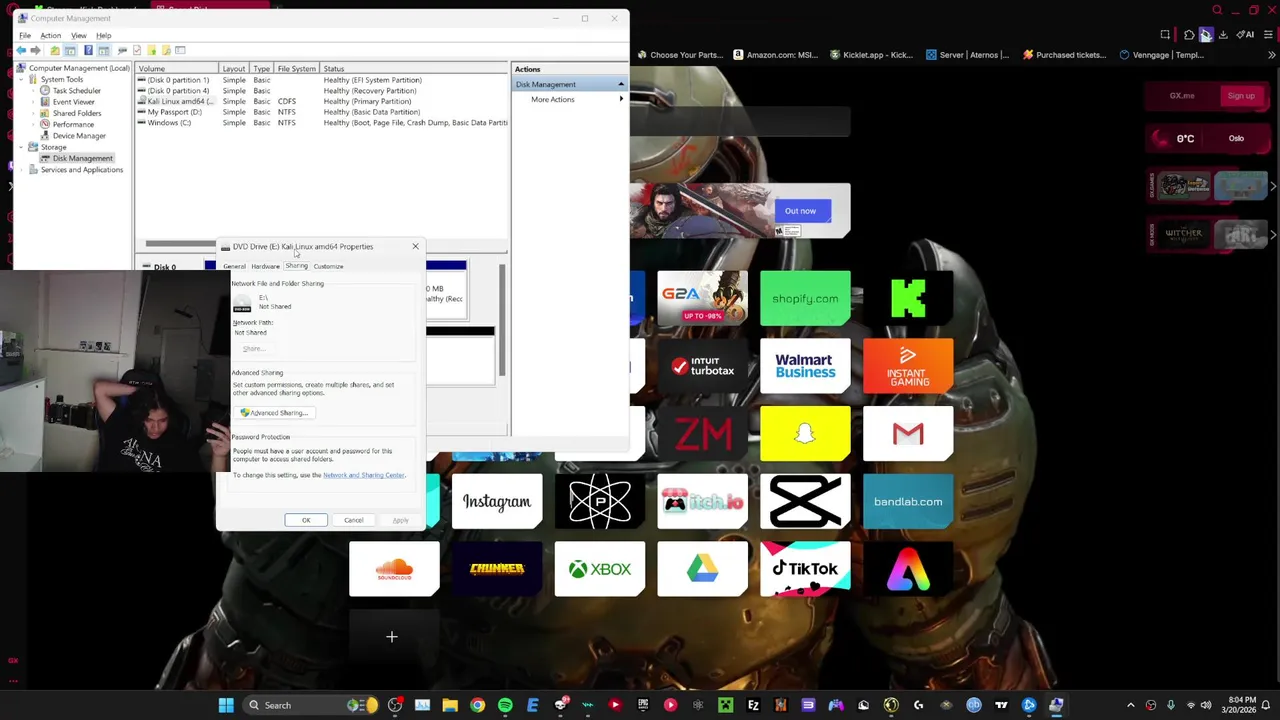Open the Instagram speed dial tile

coord(497,502)
